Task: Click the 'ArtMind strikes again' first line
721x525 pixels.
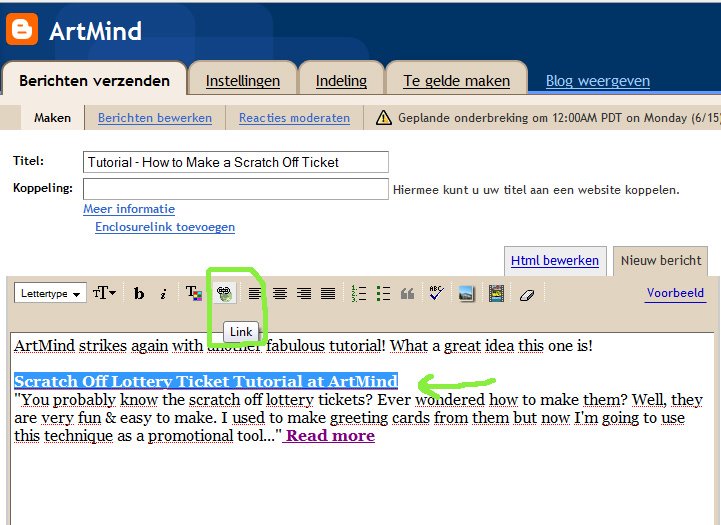Action: pos(303,346)
